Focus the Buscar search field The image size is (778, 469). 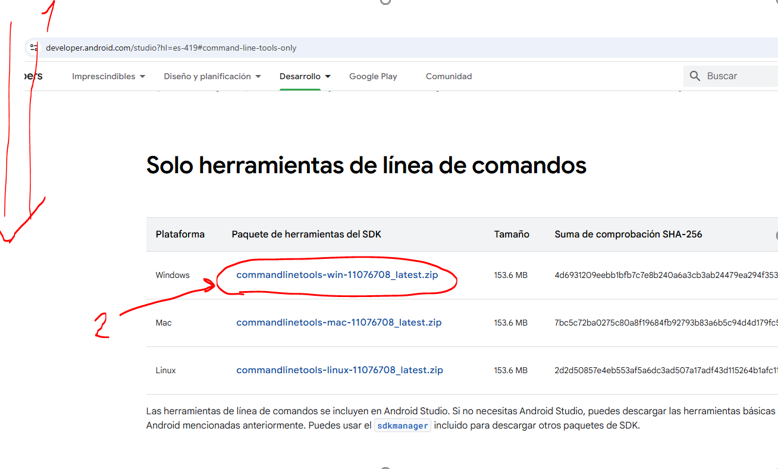click(738, 76)
